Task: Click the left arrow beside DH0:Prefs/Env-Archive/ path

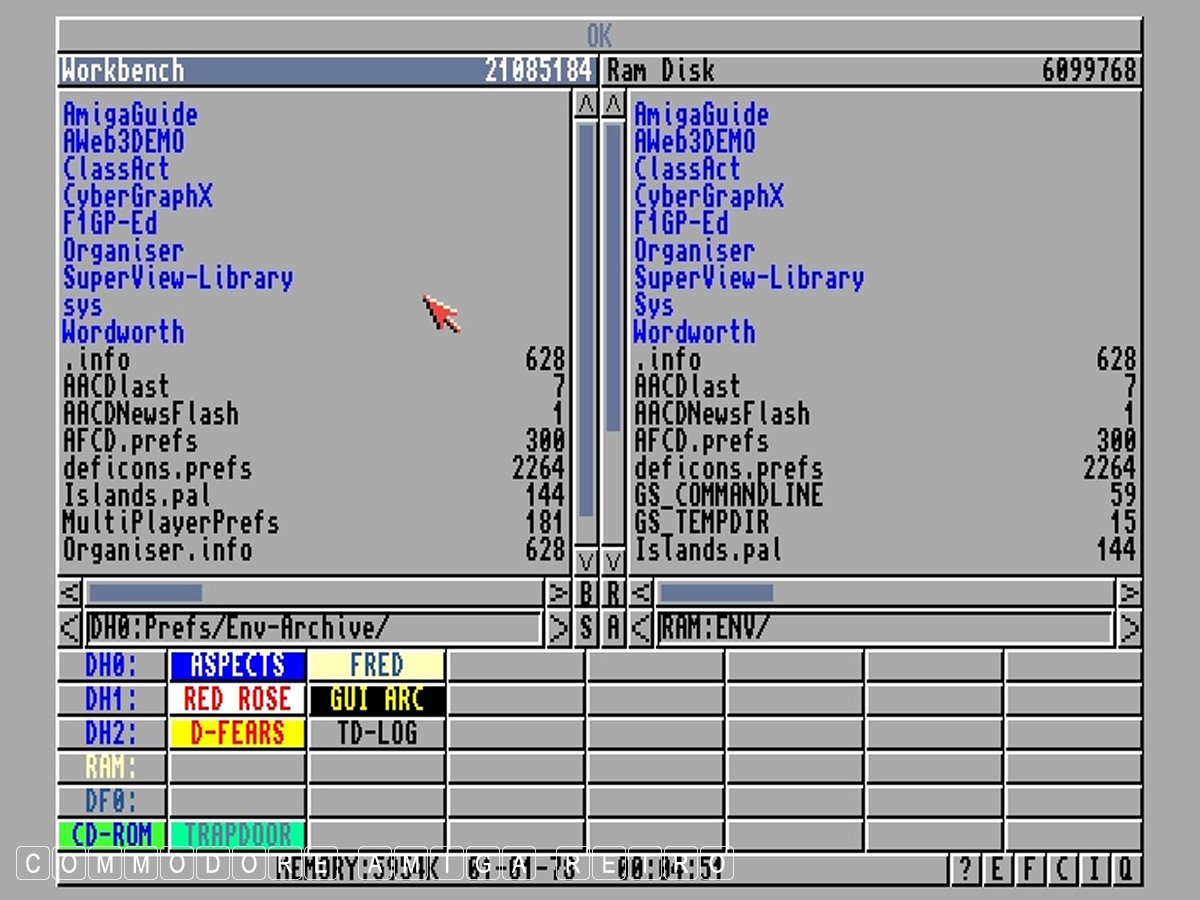Action: [70, 628]
